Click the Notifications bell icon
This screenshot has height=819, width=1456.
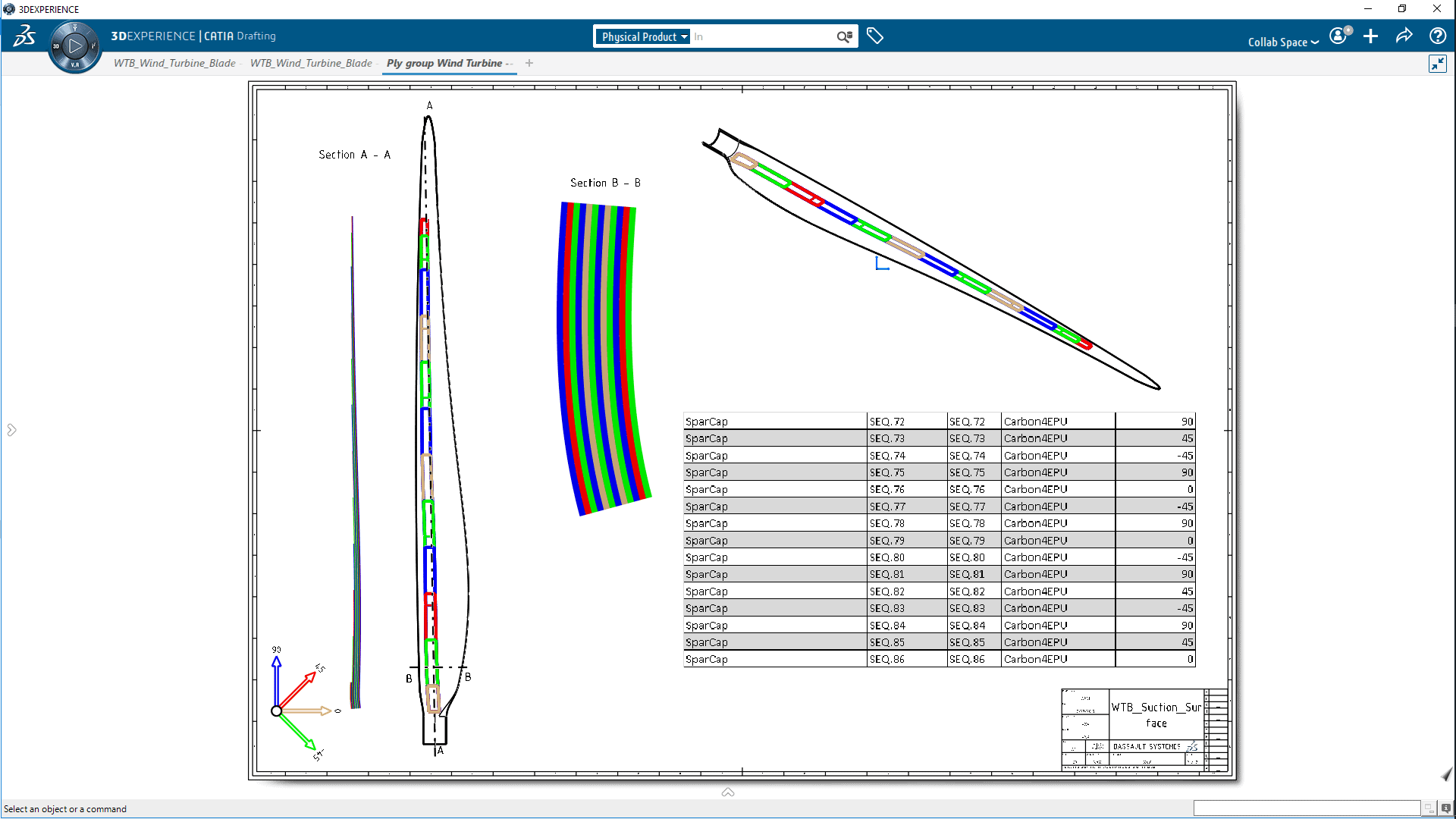click(1348, 31)
